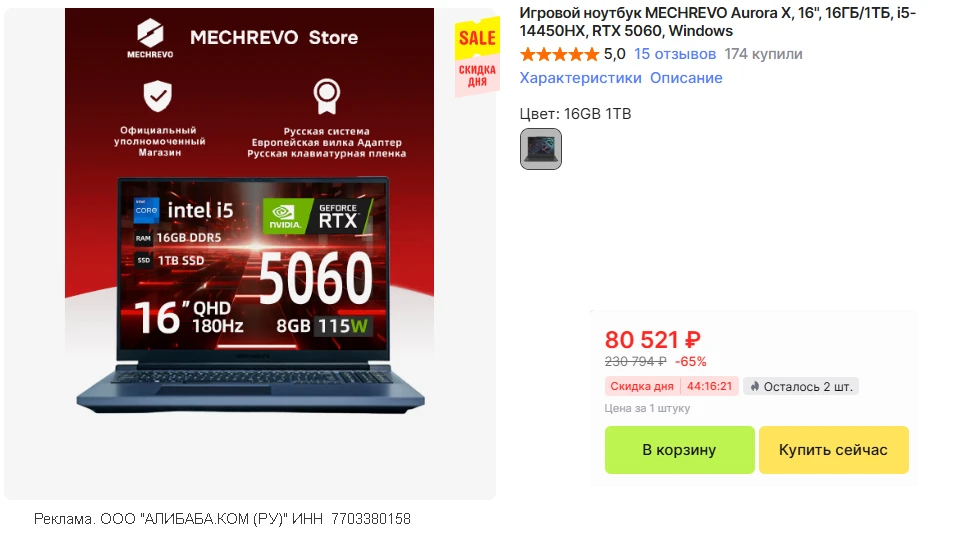Open the Характеристики tab link
957x534 pixels.
tap(580, 78)
